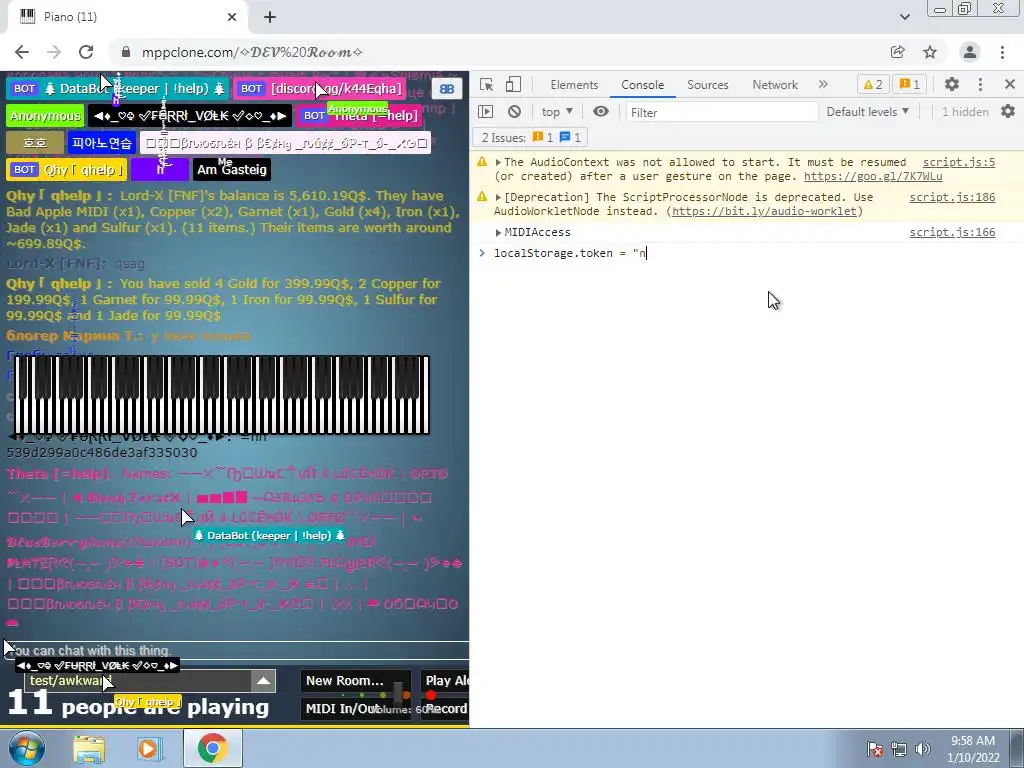Open the top JavaScript context dropdown
The image size is (1024, 768).
[x=557, y=112]
